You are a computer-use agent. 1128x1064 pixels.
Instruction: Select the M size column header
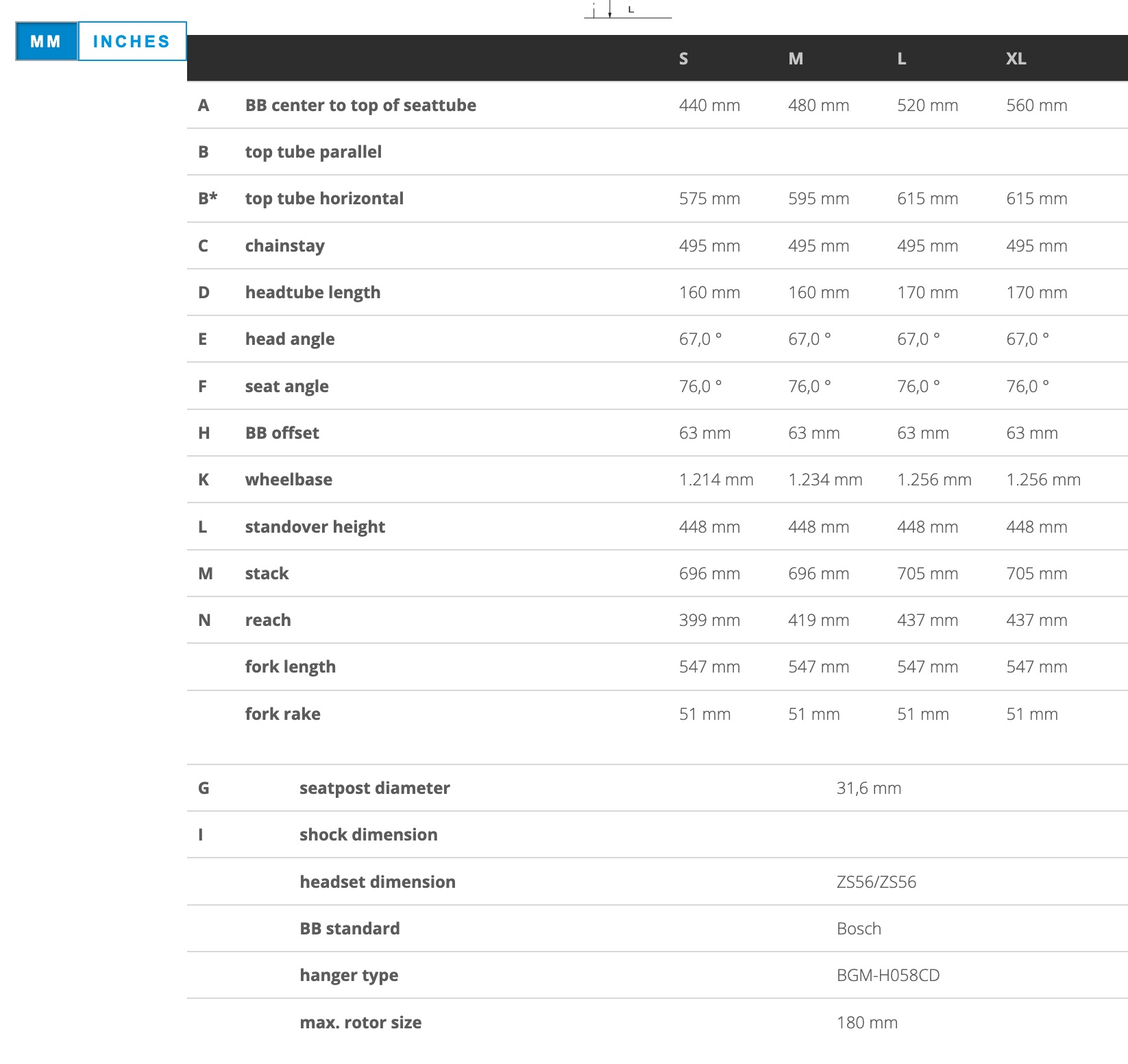click(795, 59)
